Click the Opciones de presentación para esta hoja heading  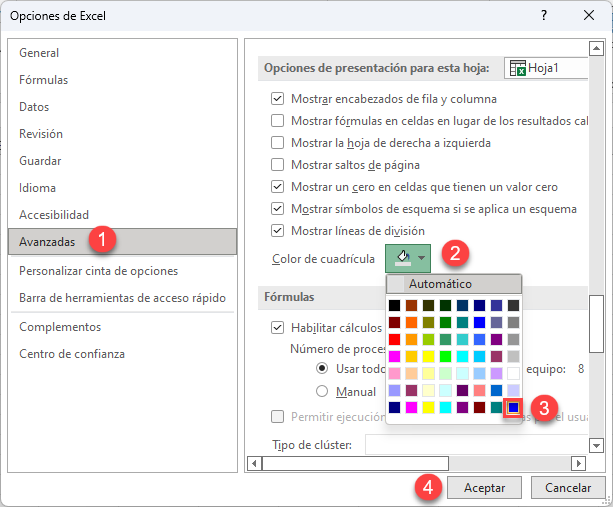point(376,68)
